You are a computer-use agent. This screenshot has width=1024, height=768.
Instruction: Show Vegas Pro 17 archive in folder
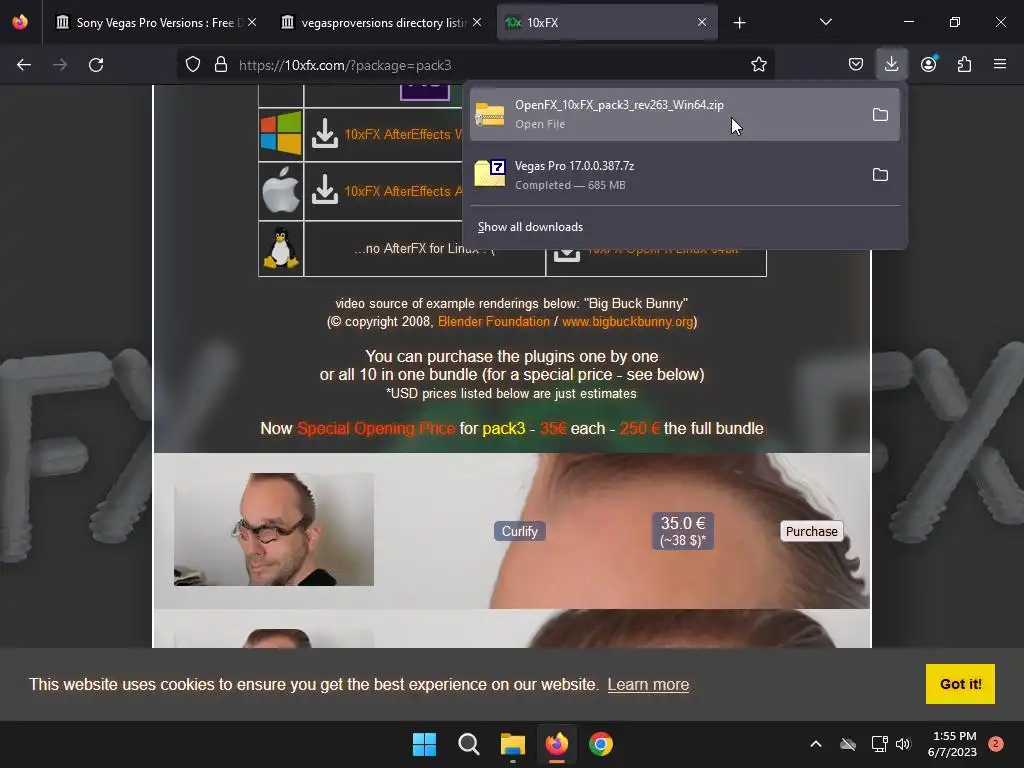880,174
